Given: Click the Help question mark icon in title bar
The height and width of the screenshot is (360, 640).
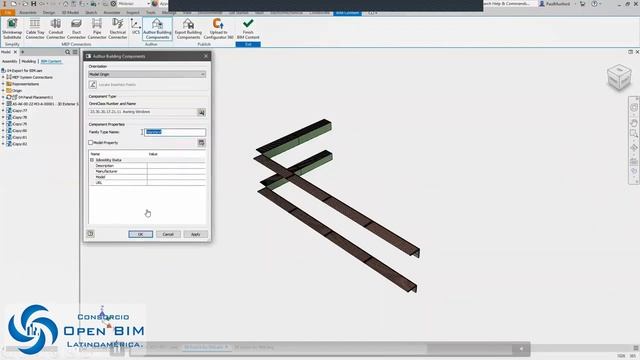Looking at the screenshot, I should [x=594, y=4].
